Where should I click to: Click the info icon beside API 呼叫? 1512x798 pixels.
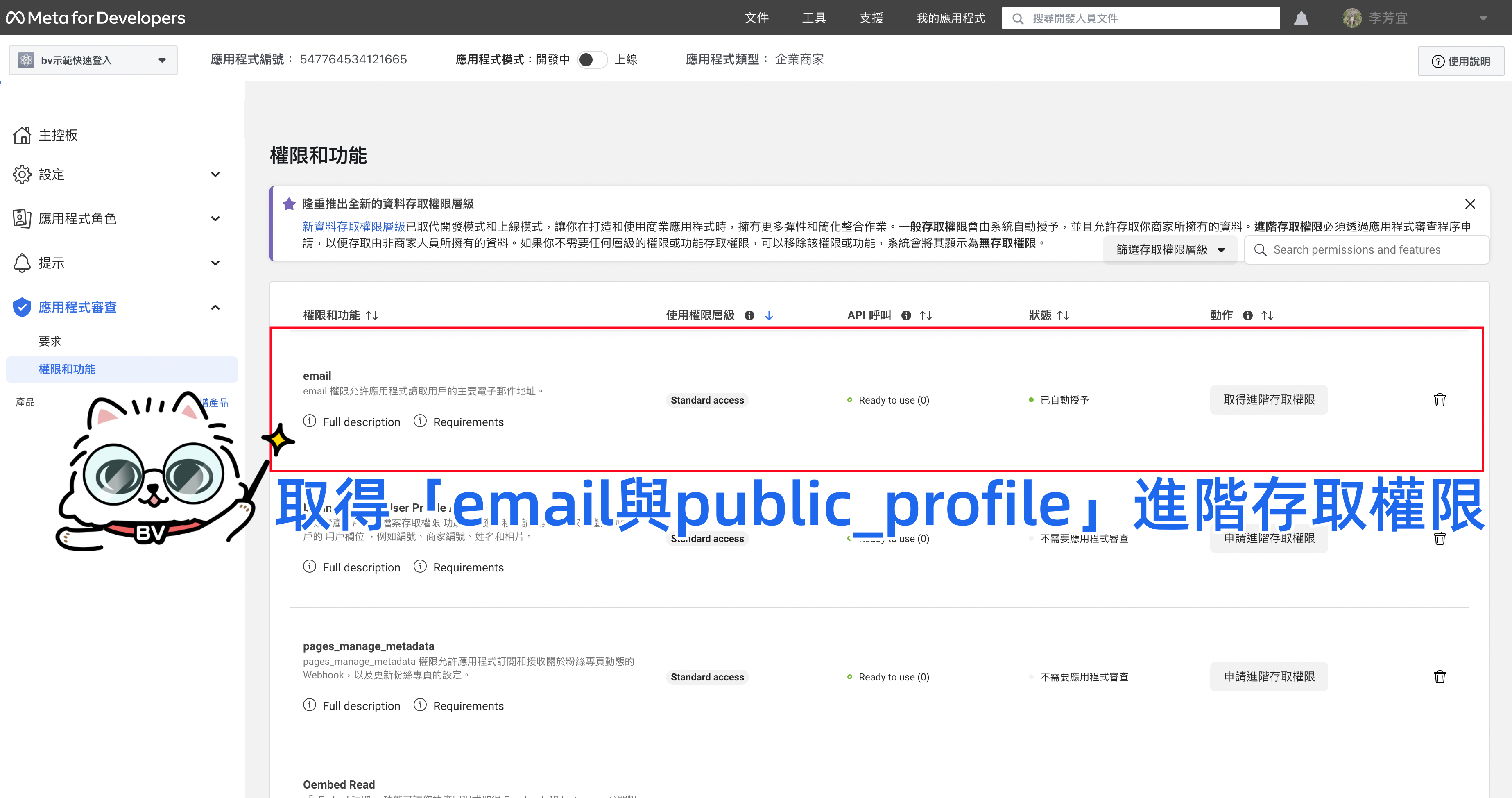[906, 315]
